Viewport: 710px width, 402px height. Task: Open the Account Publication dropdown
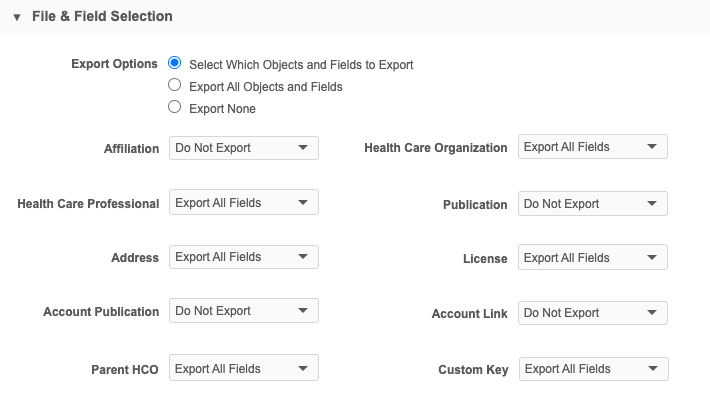pos(243,311)
